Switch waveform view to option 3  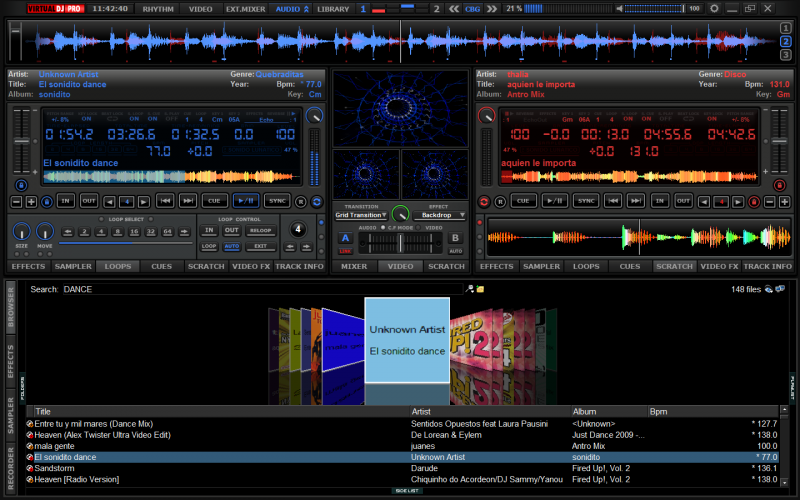[x=786, y=55]
